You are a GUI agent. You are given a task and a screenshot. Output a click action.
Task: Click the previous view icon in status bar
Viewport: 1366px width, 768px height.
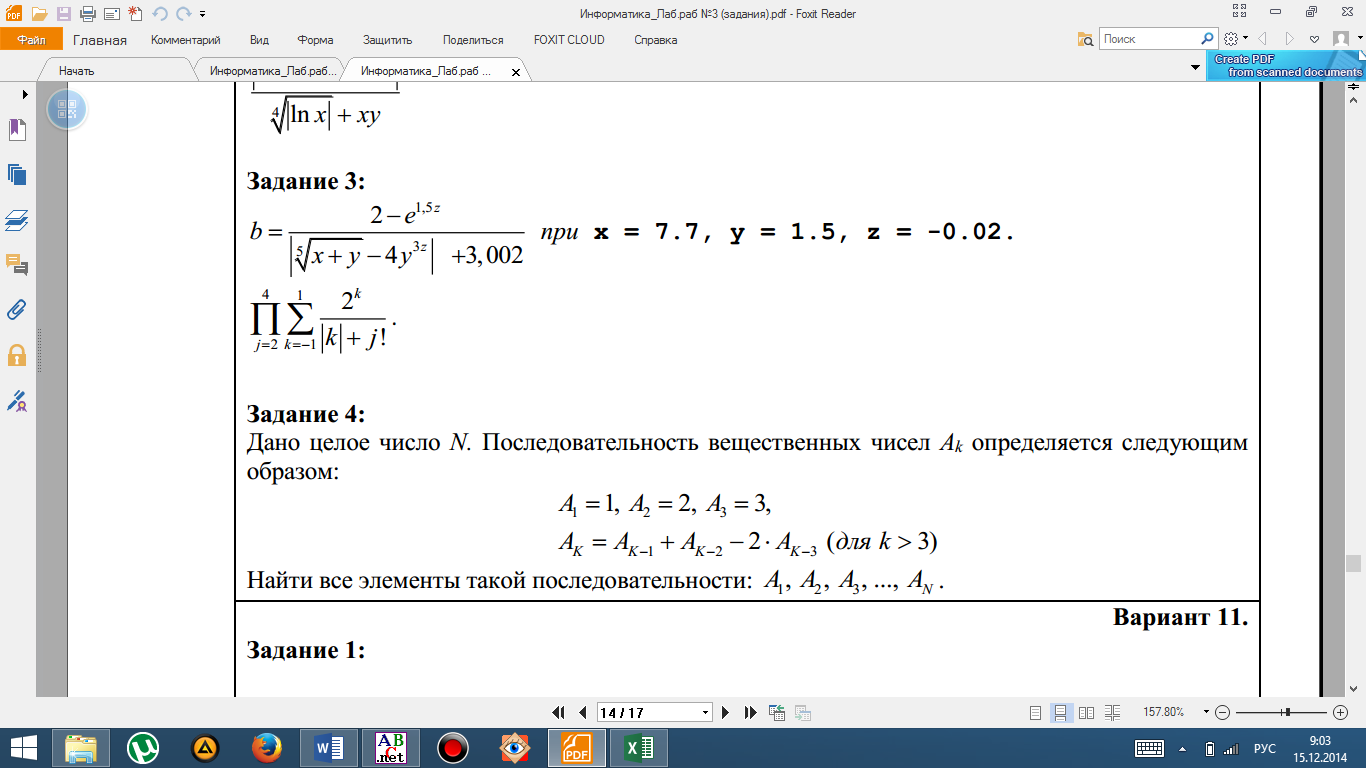coord(776,712)
